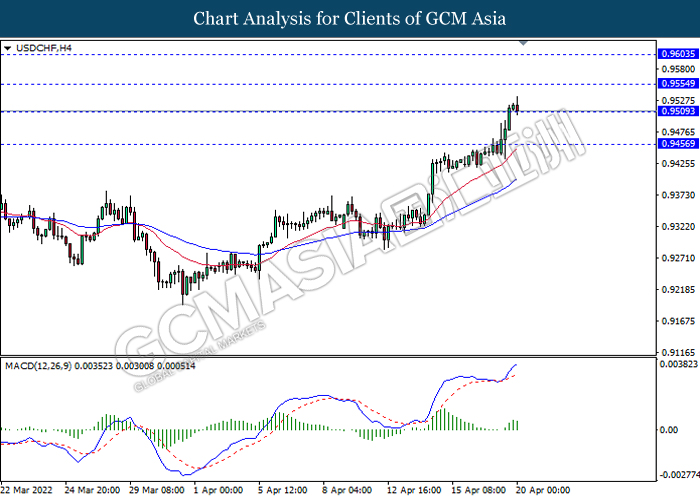Image resolution: width=700 pixels, height=500 pixels.
Task: Select the 0.96035 price level label
Action: click(x=678, y=54)
